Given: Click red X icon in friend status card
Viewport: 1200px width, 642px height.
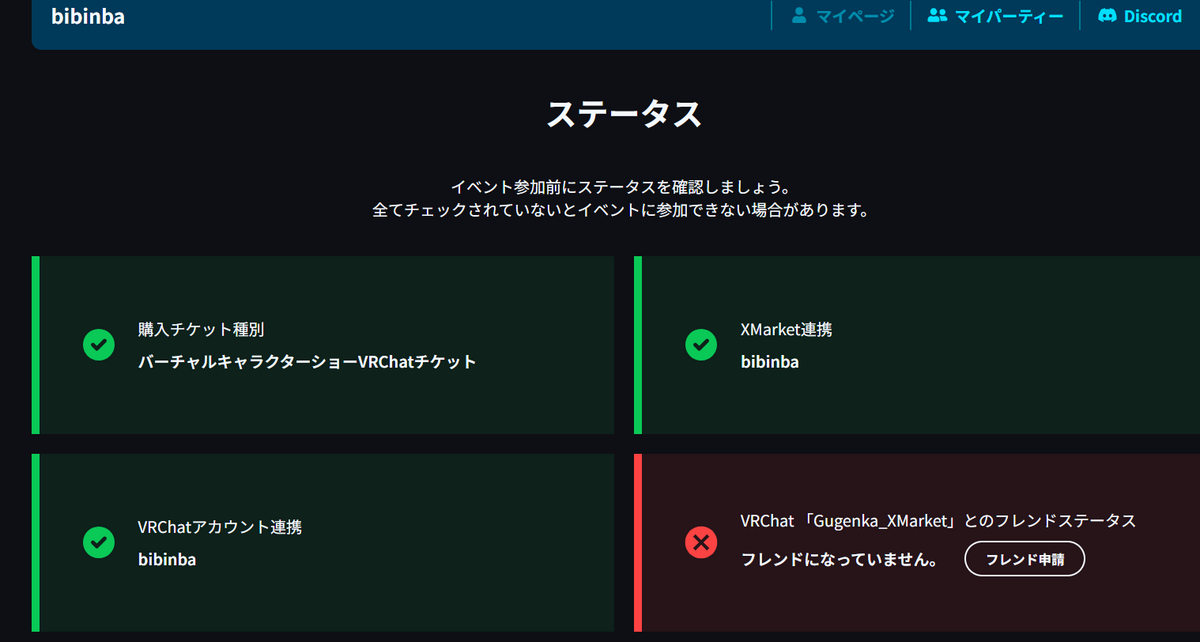Looking at the screenshot, I should pos(700,542).
